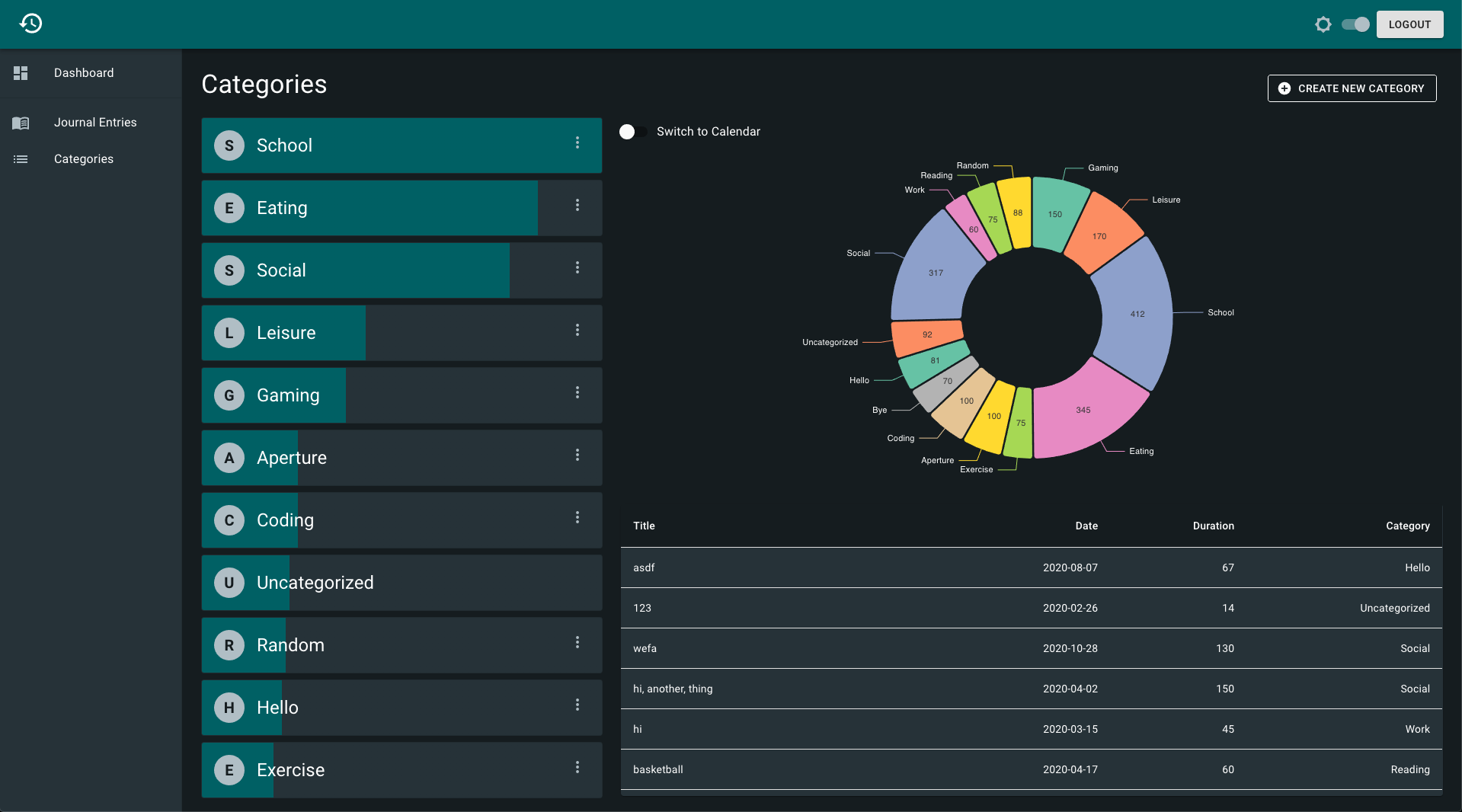Click the Exercise avatar circle

click(229, 770)
